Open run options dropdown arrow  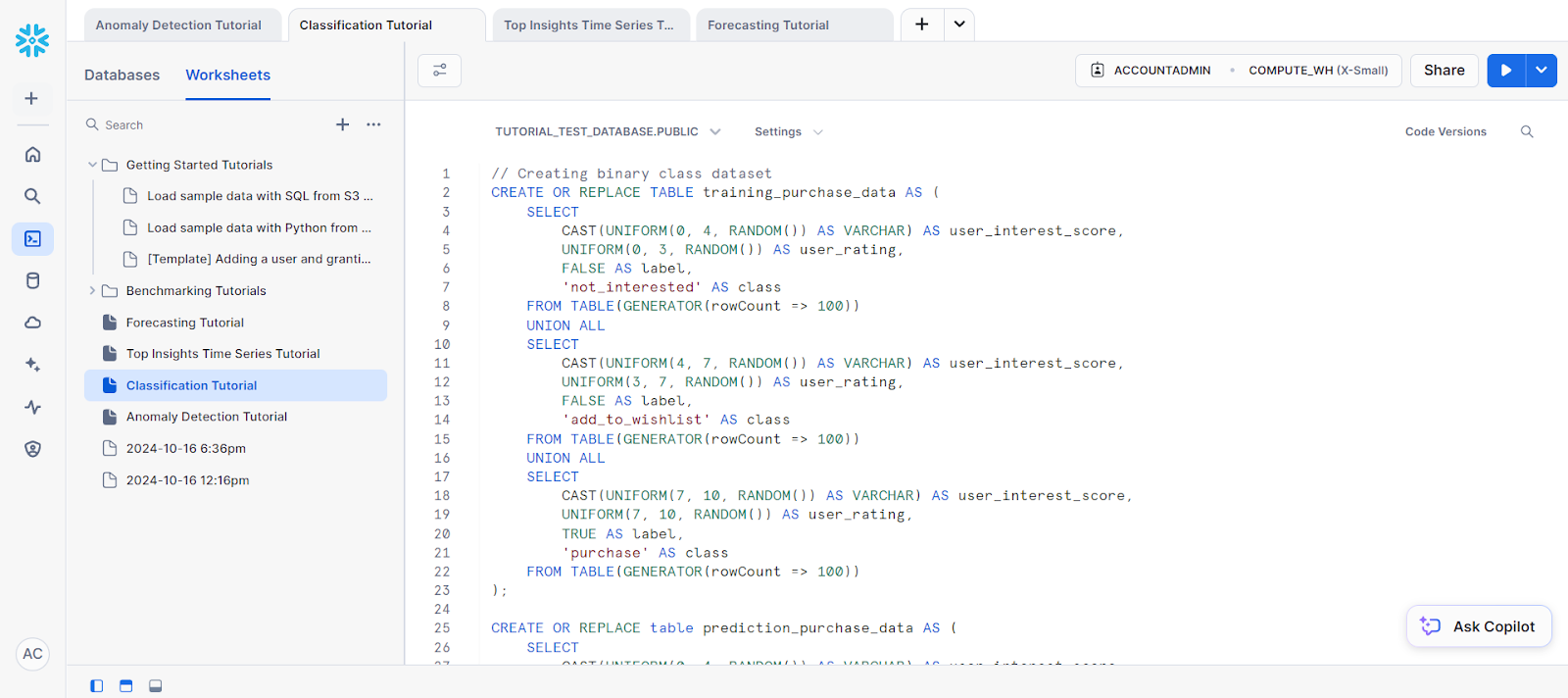1542,71
